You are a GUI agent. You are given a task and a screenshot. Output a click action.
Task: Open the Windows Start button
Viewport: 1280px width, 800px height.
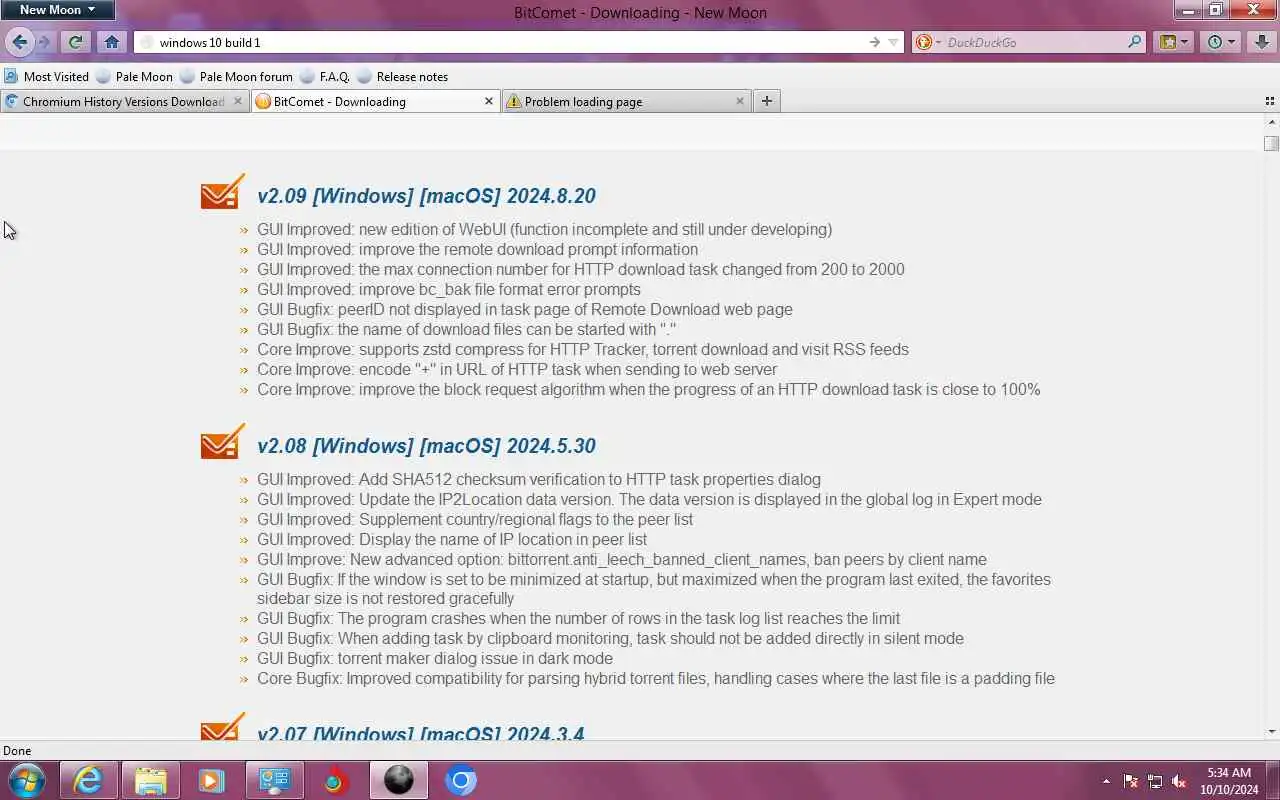click(x=26, y=780)
